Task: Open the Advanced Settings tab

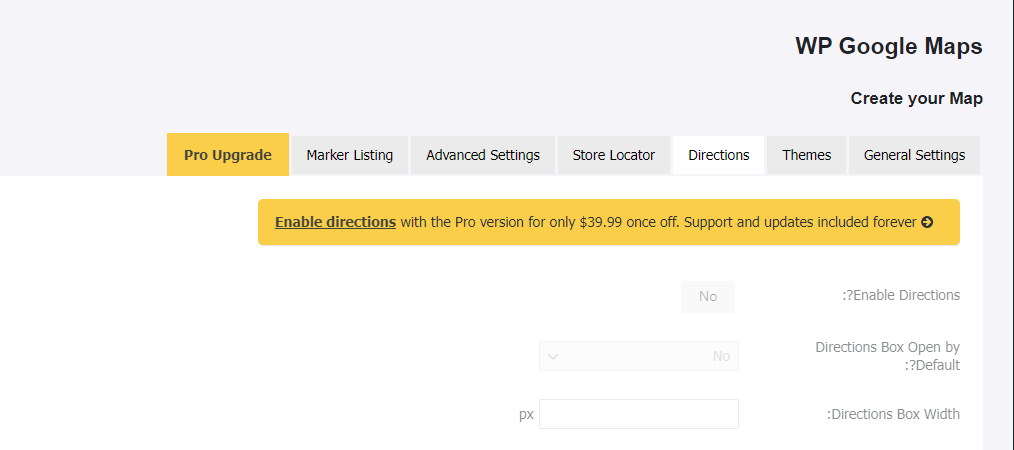Action: (483, 155)
